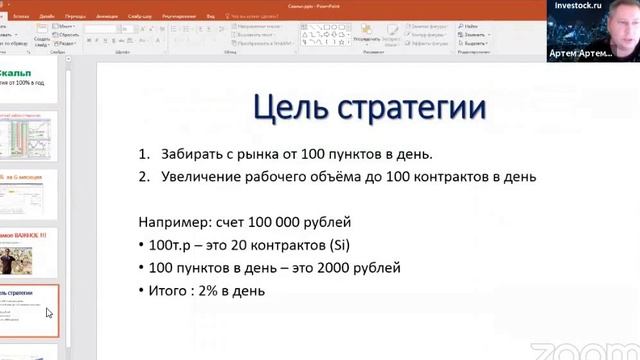Click the line 'Например: счет 100 000 рублей'
This screenshot has width=640, height=360.
(x=244, y=222)
